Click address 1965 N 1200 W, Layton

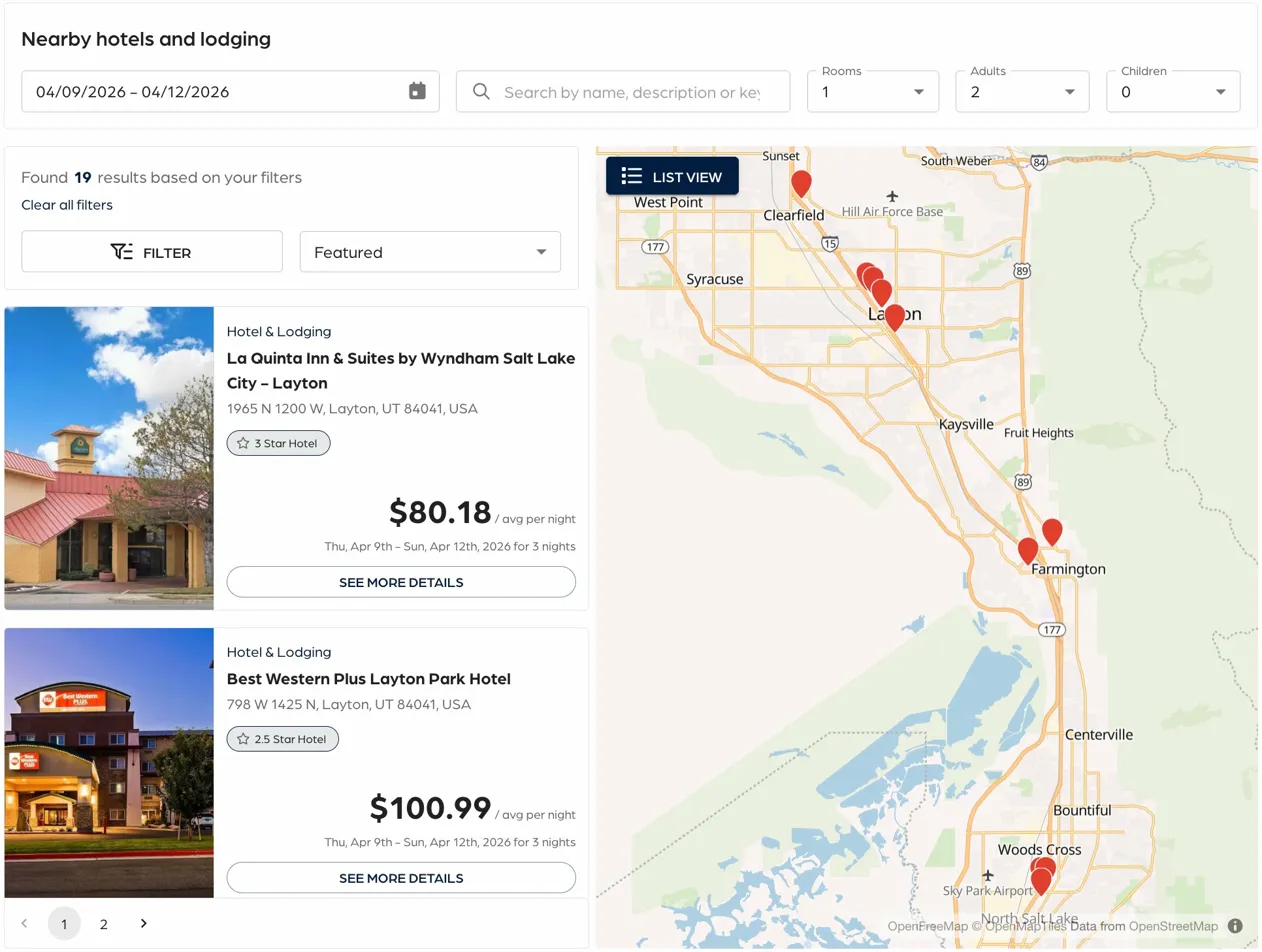click(x=352, y=409)
